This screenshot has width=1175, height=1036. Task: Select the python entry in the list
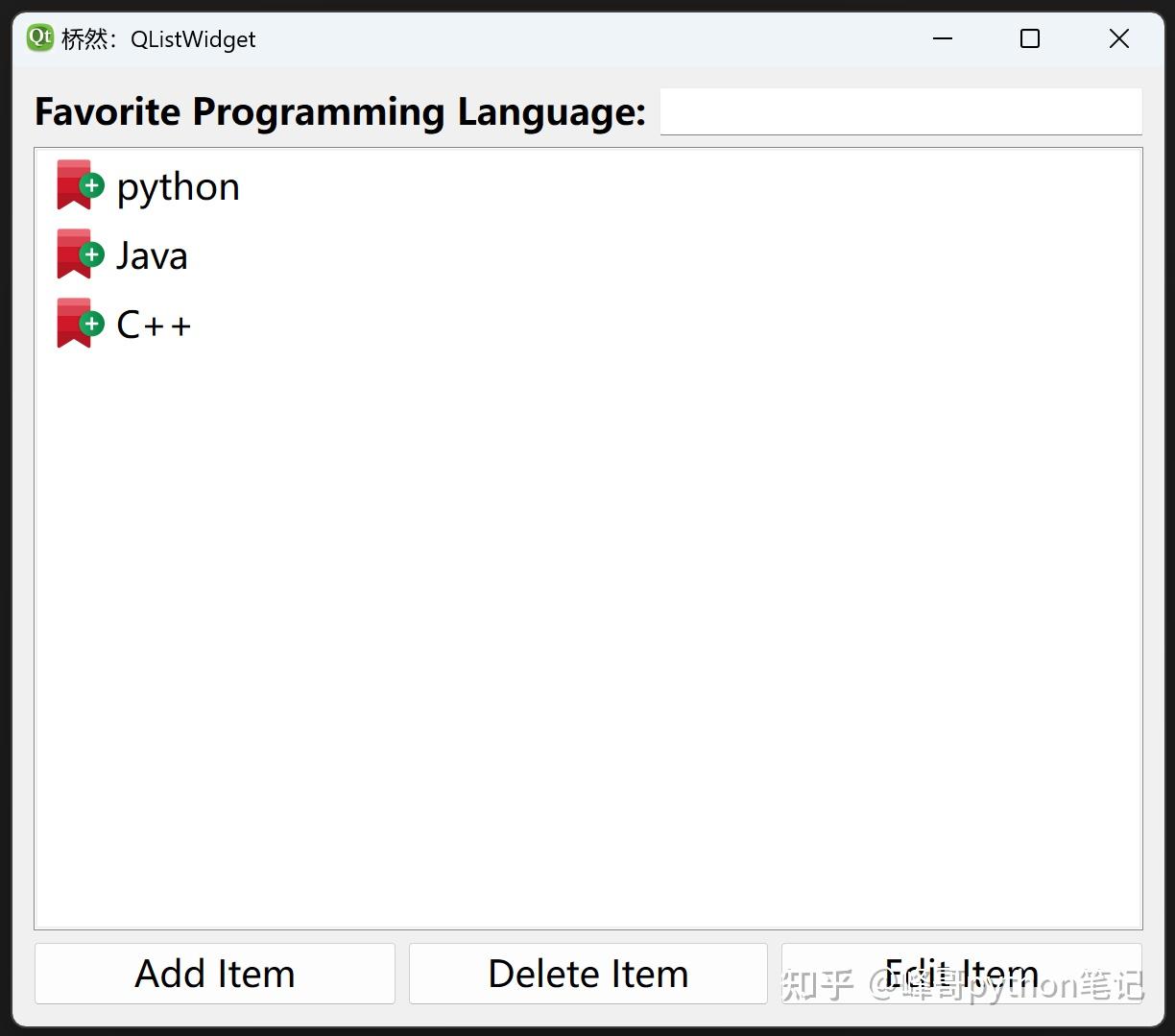tap(178, 186)
